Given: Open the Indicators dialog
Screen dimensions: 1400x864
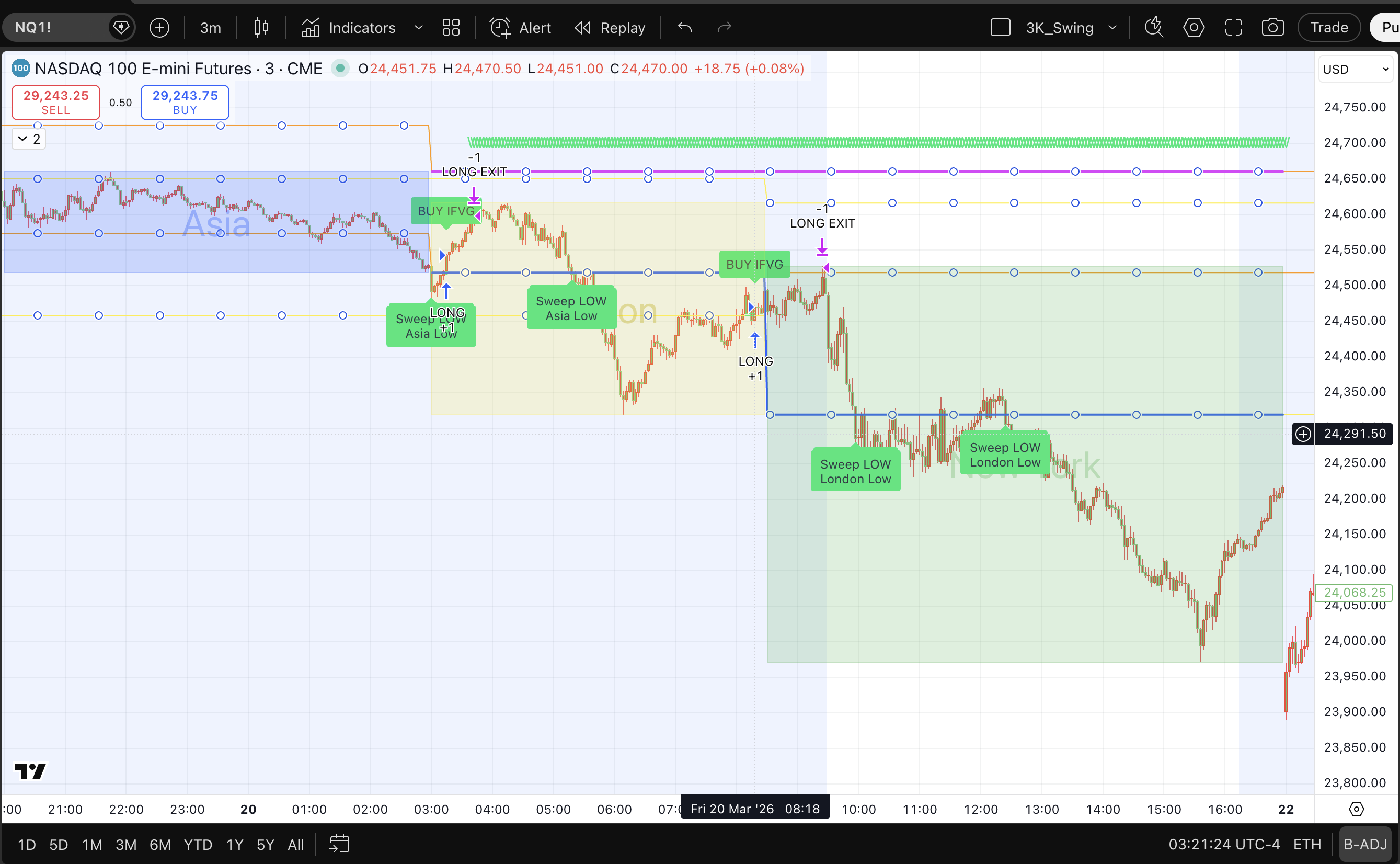Looking at the screenshot, I should tap(348, 27).
